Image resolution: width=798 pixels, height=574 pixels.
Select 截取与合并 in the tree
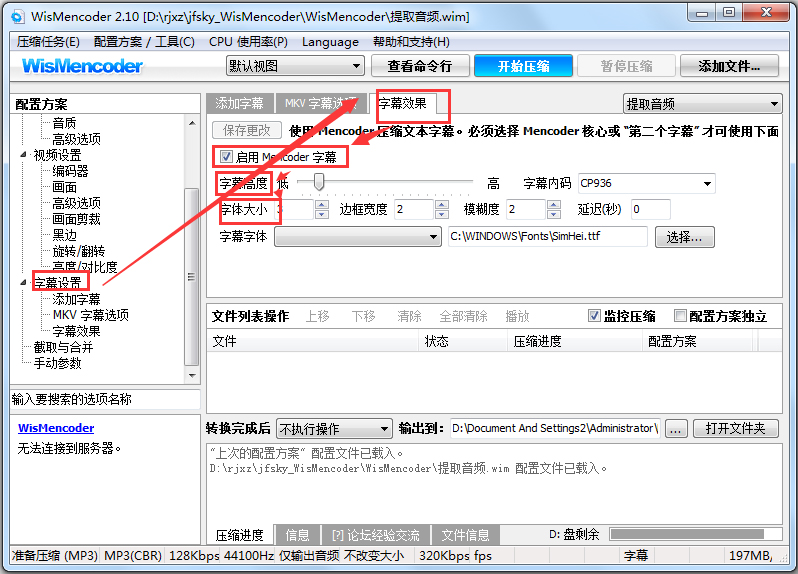(x=64, y=347)
